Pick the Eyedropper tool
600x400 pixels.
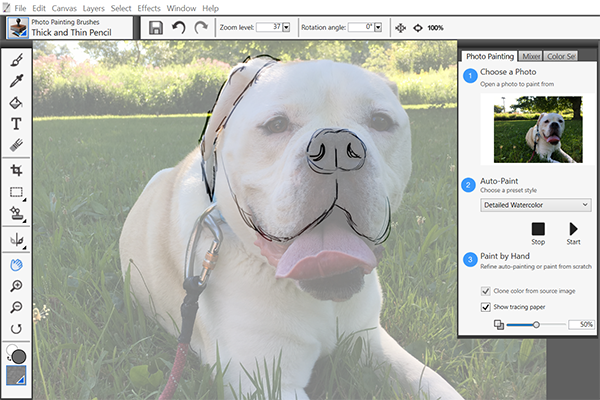[16, 81]
